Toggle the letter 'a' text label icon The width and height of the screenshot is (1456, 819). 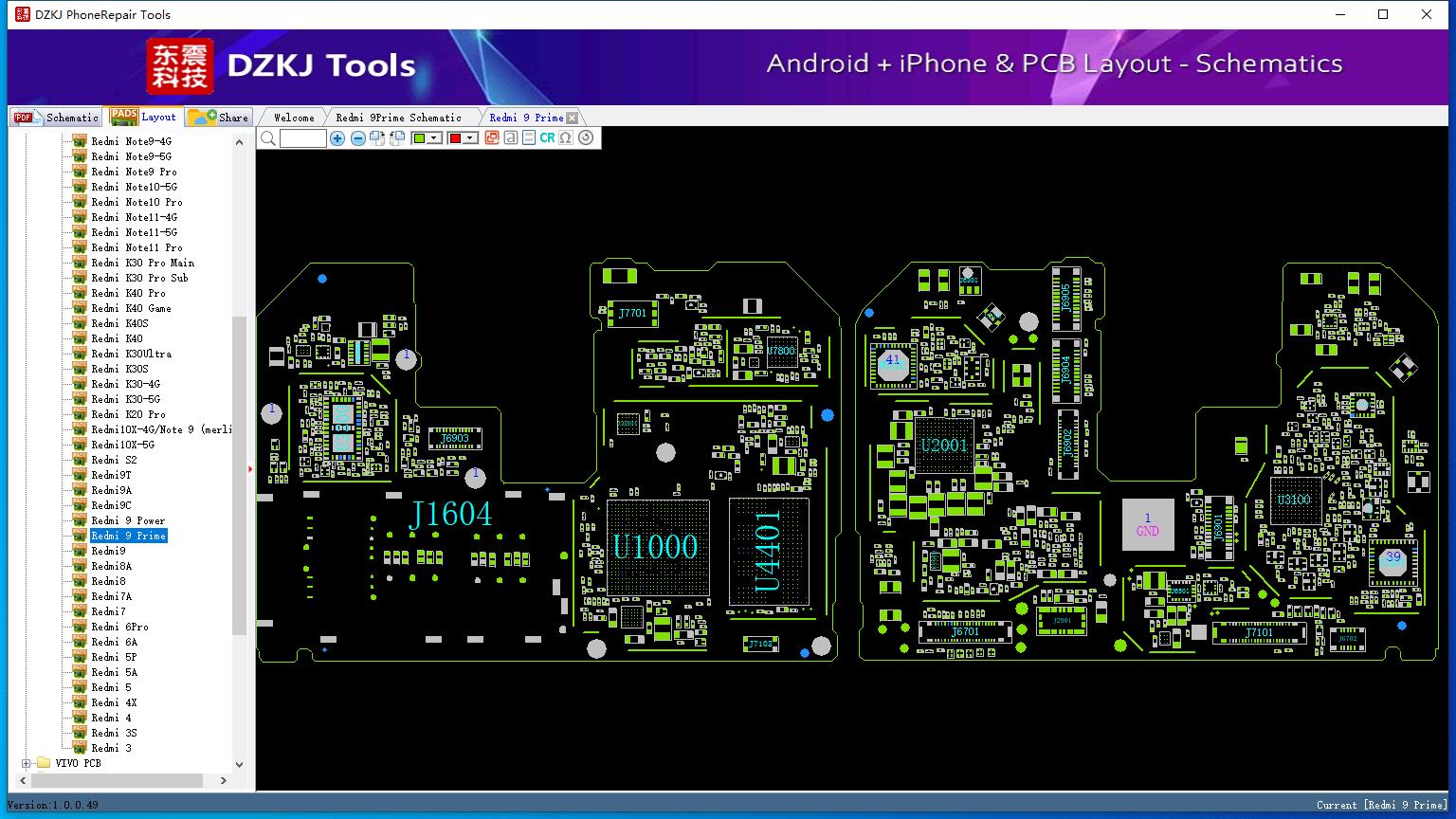510,138
